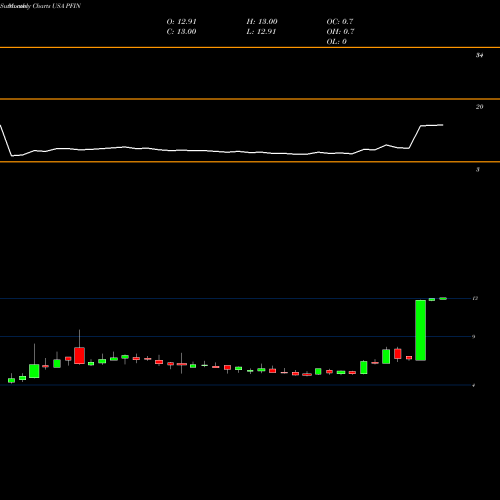Click the 20 label on the indicator axis
This screenshot has width=500, height=500.
pos(479,107)
